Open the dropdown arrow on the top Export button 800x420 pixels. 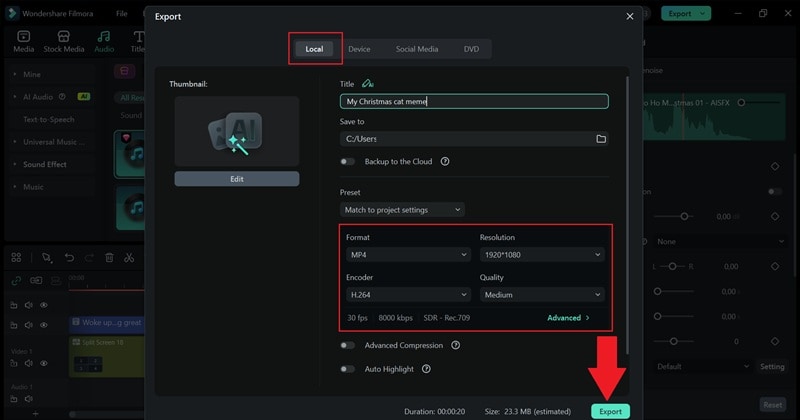tap(703, 14)
